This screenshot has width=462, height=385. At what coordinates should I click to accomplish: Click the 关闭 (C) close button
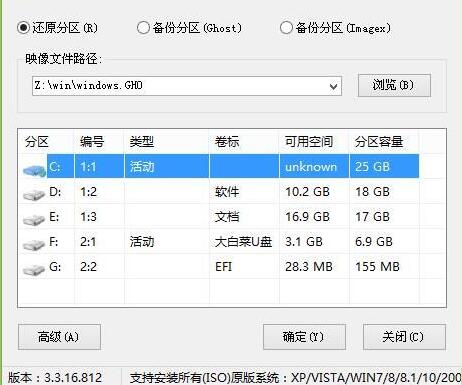tap(404, 337)
